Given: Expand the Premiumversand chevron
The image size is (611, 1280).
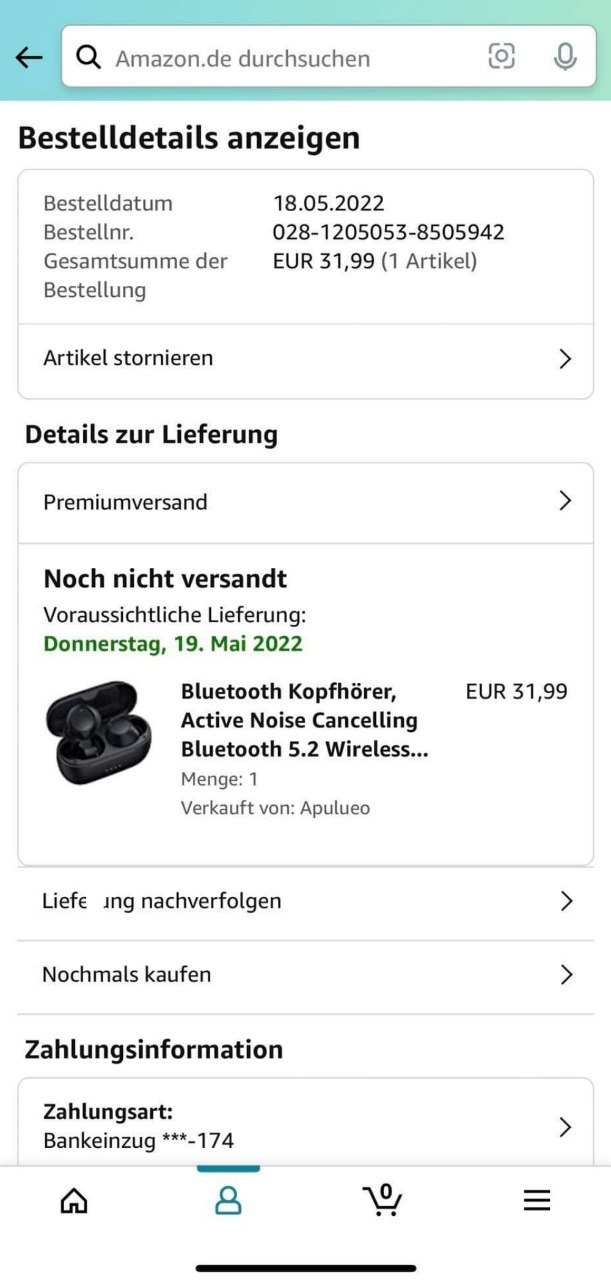Looking at the screenshot, I should click(565, 501).
